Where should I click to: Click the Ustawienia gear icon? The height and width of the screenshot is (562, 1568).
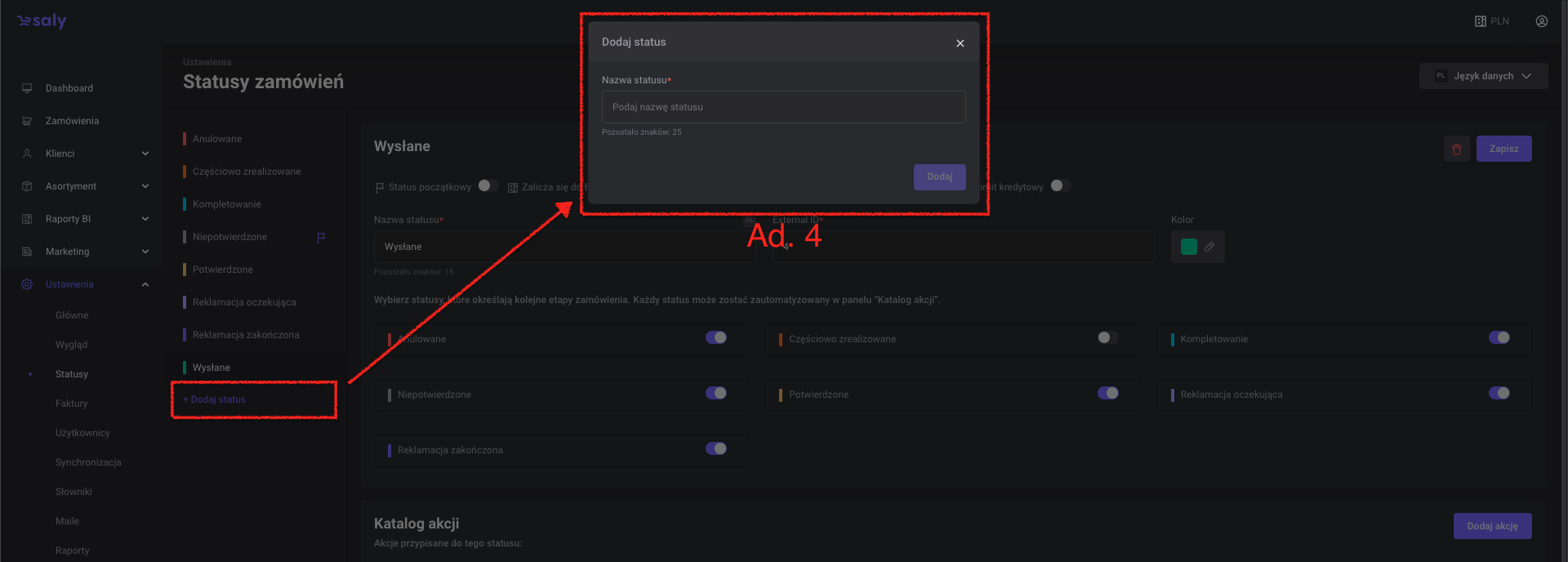pos(27,284)
